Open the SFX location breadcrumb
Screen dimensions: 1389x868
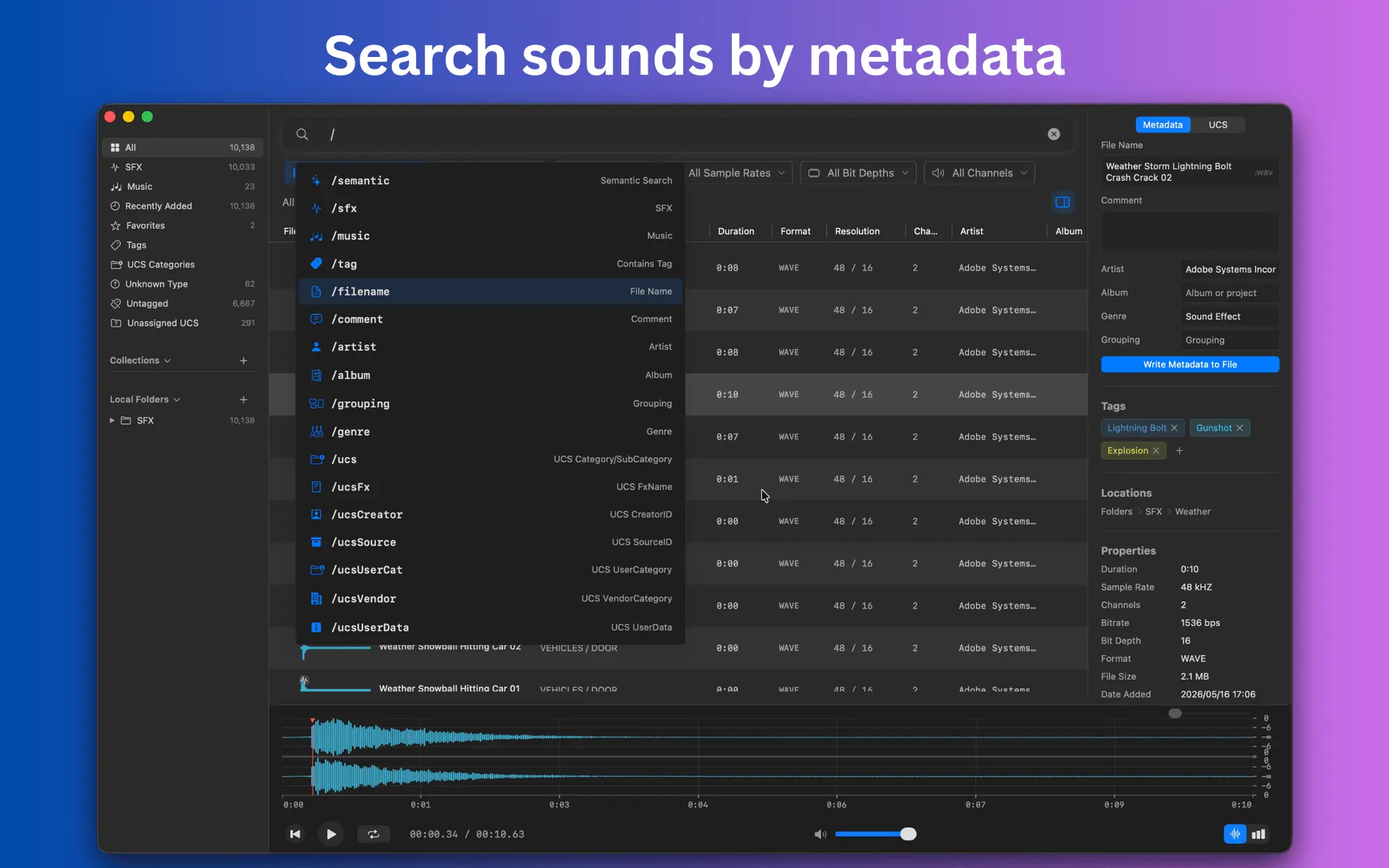coord(1154,512)
